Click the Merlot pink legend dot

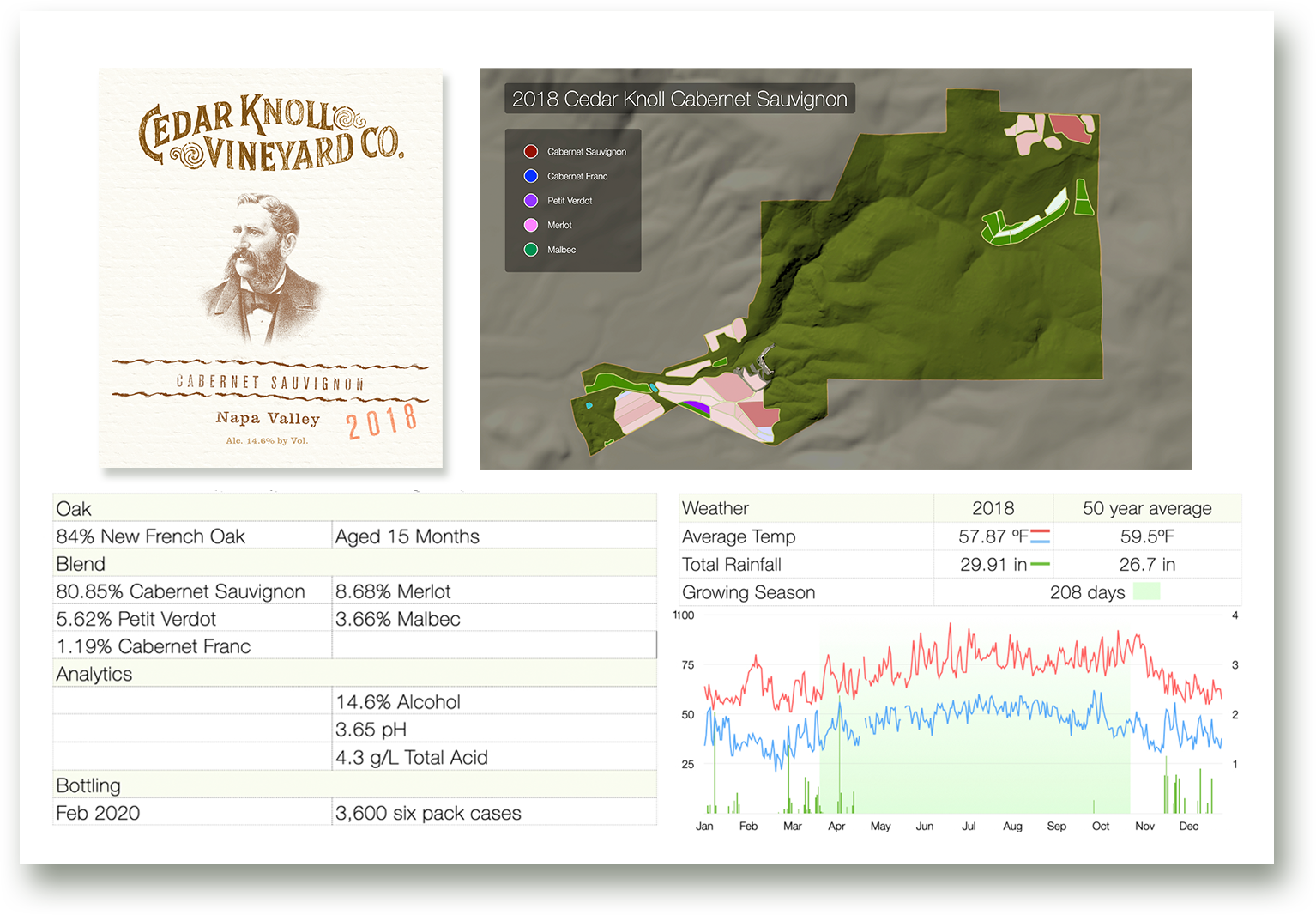pos(531,225)
